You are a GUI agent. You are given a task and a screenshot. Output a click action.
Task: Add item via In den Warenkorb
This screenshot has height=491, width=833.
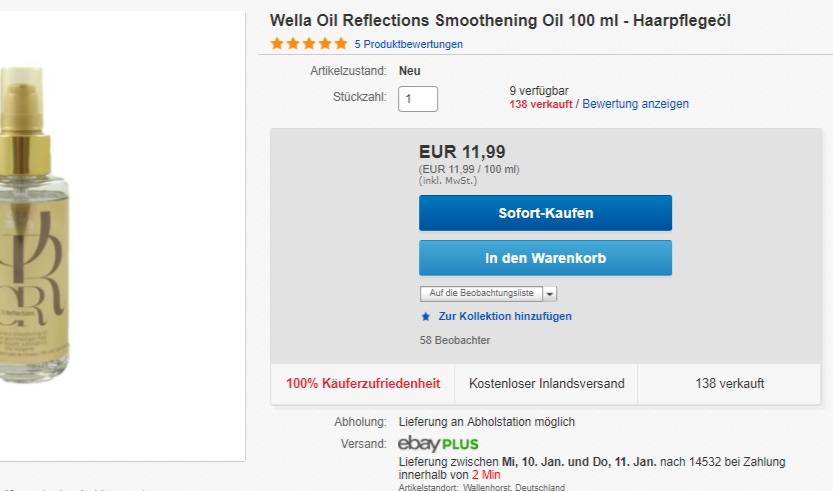click(x=545, y=258)
